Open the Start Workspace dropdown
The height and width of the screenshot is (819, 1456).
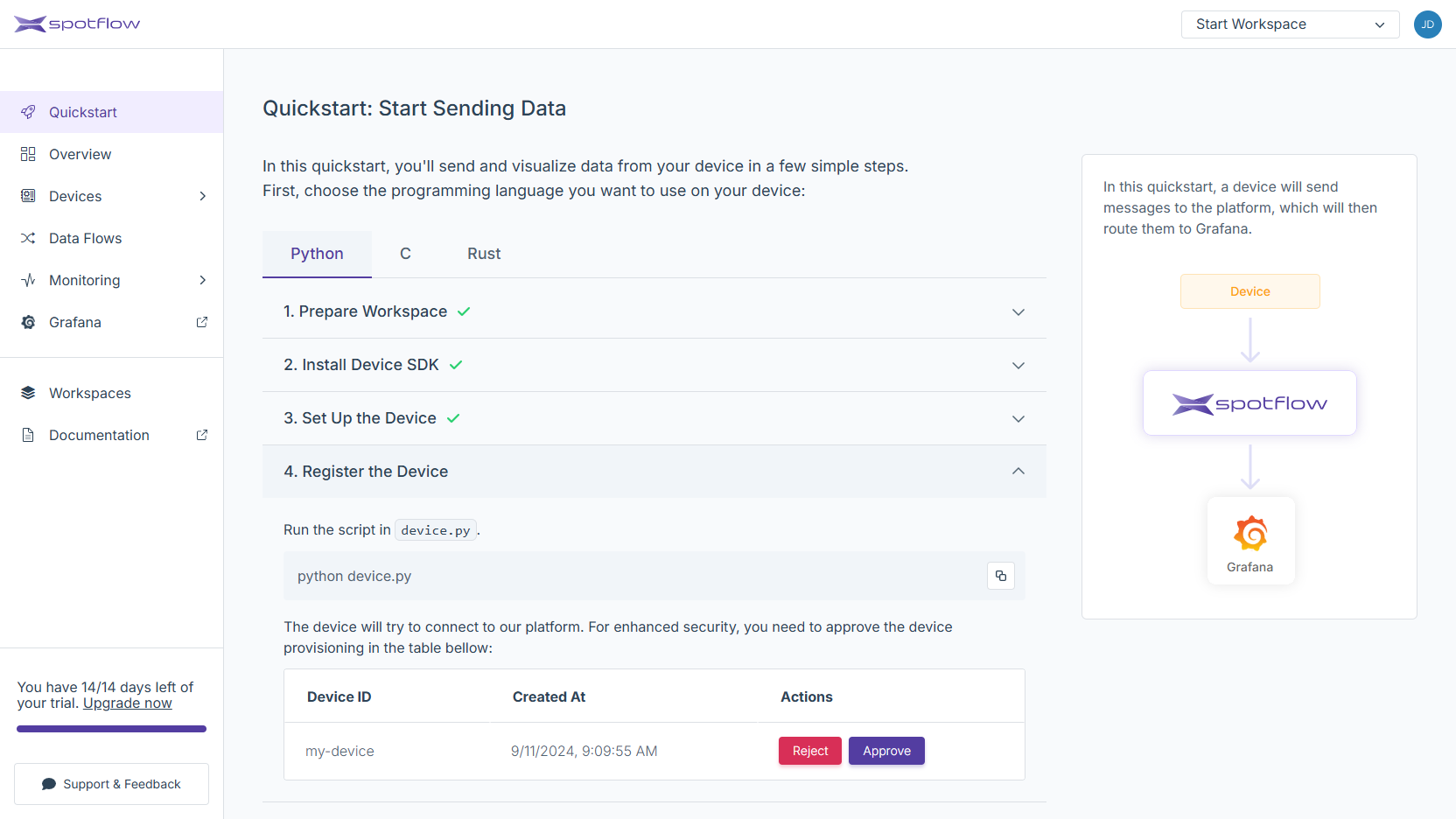tap(1290, 24)
